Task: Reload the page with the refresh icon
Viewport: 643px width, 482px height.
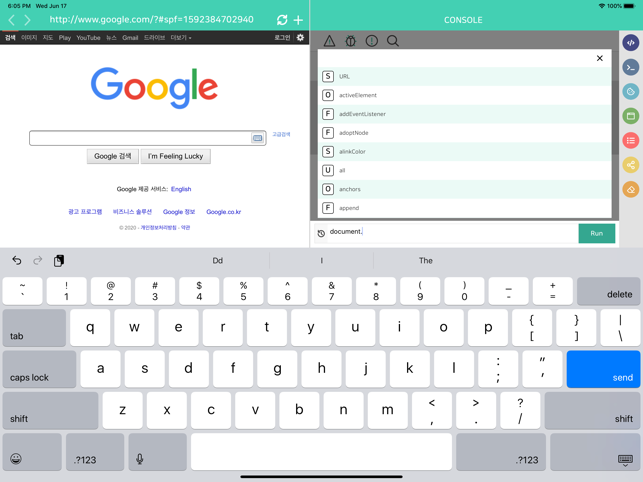Action: [x=282, y=20]
